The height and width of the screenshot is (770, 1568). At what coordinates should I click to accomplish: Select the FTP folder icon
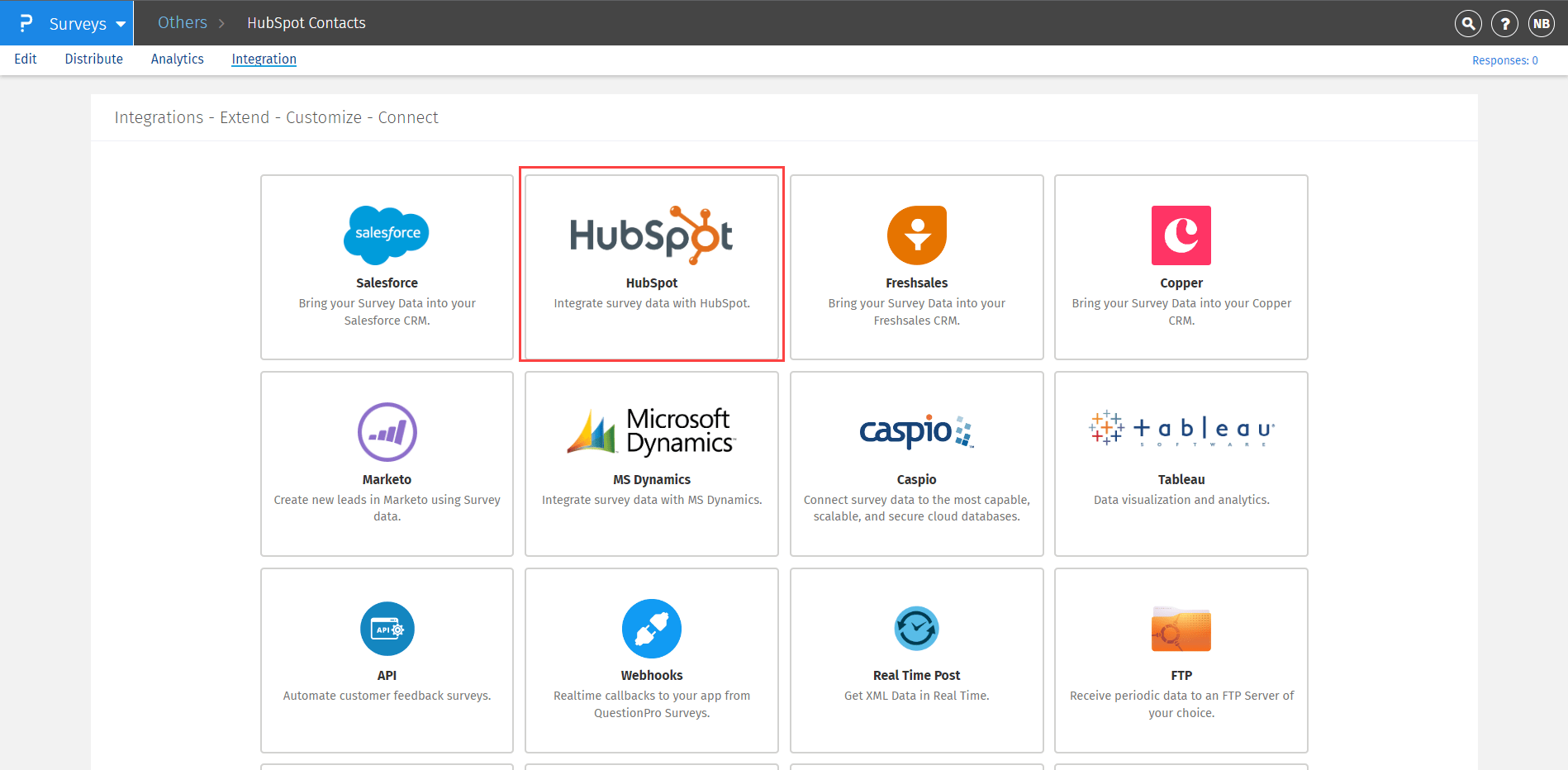[1181, 630]
